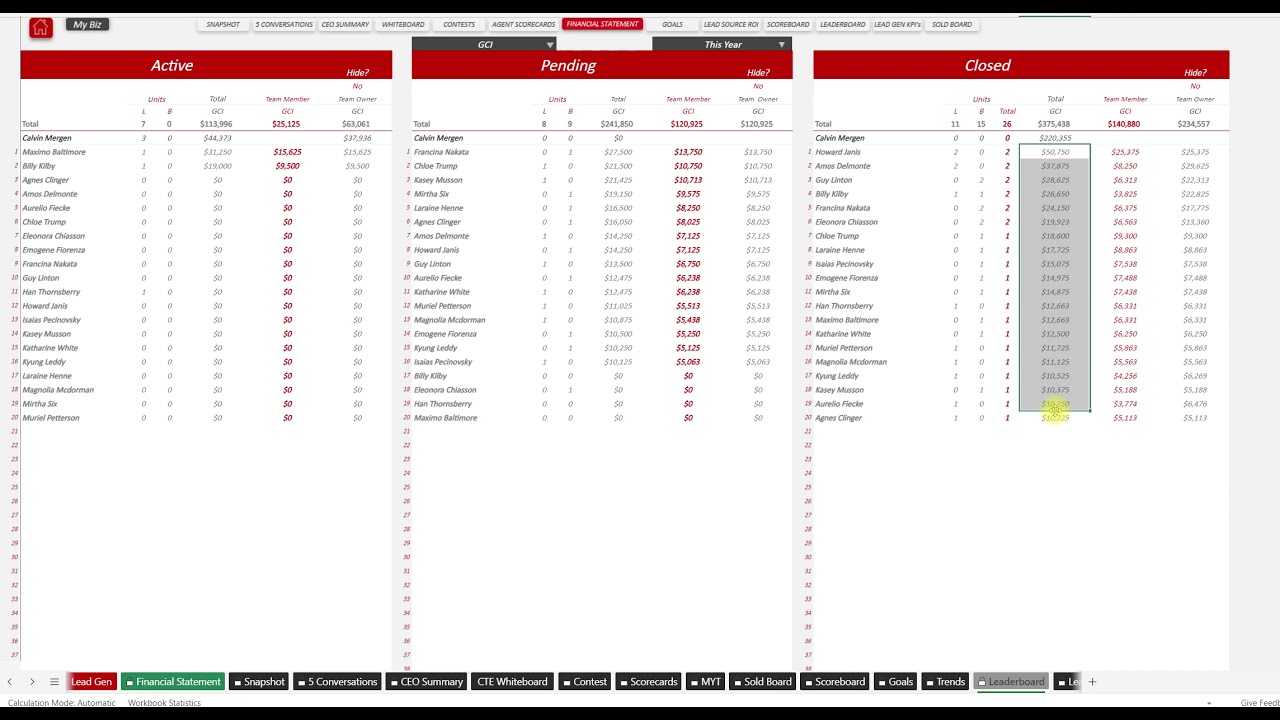Screen dimensions: 1280x720
Task: Click Calculation Mode: Automatic status text
Action: point(60,703)
